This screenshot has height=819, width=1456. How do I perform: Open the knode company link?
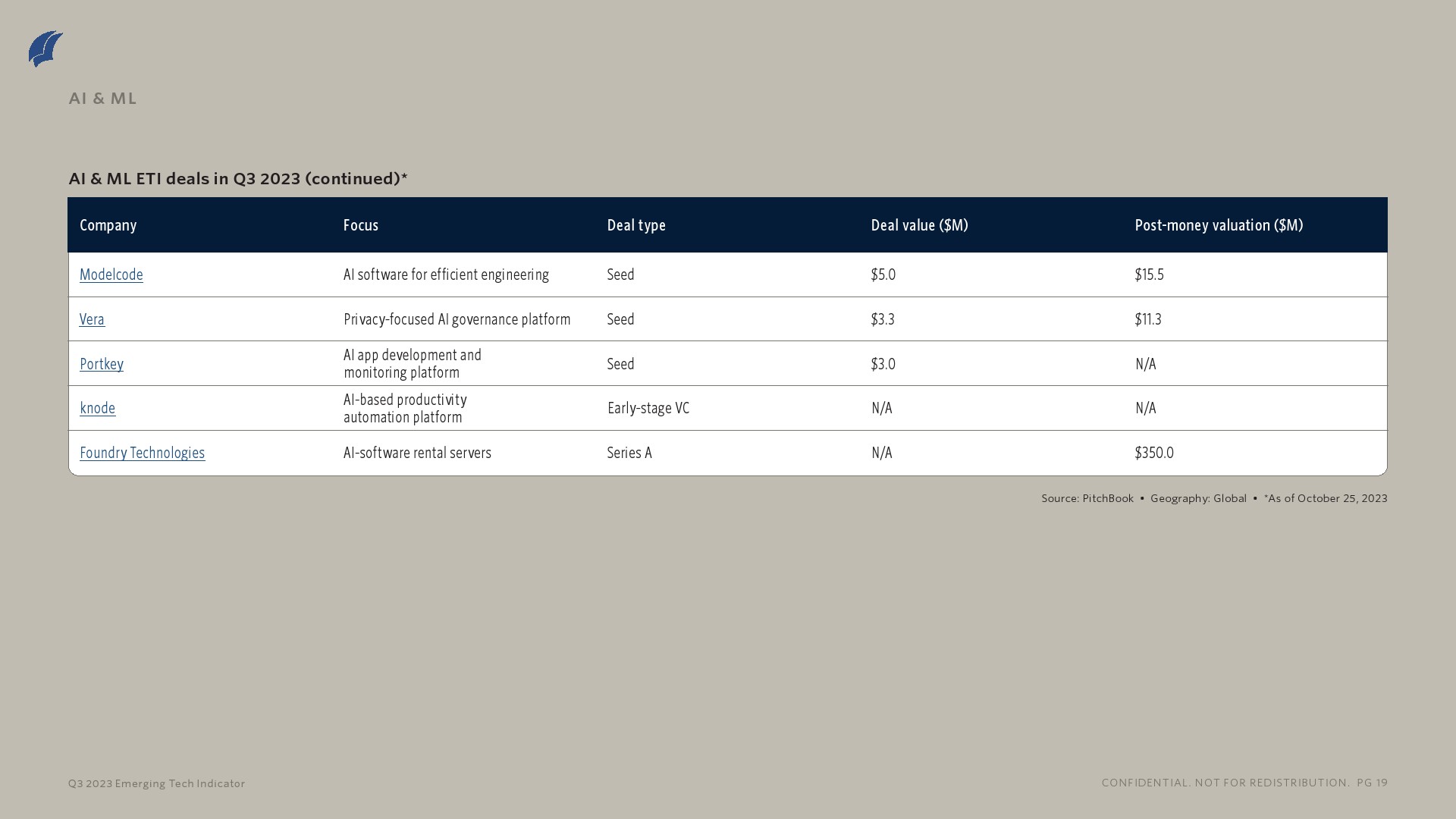point(98,408)
